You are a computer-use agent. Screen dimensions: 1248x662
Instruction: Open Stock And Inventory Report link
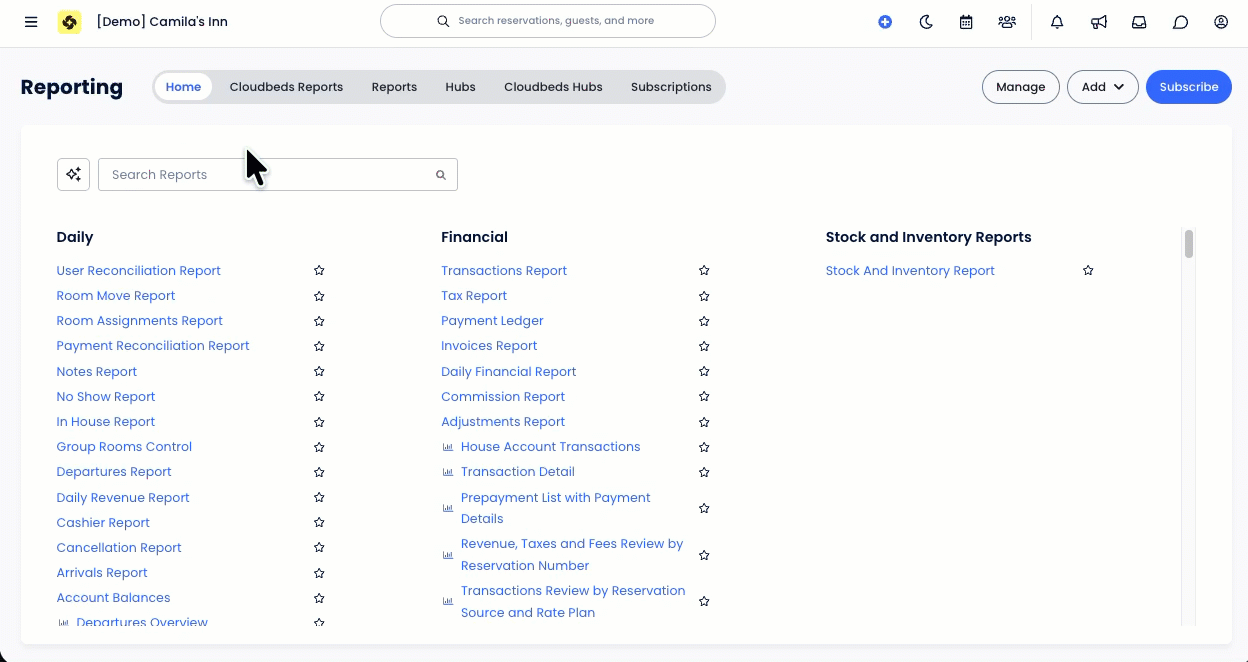[x=910, y=271]
